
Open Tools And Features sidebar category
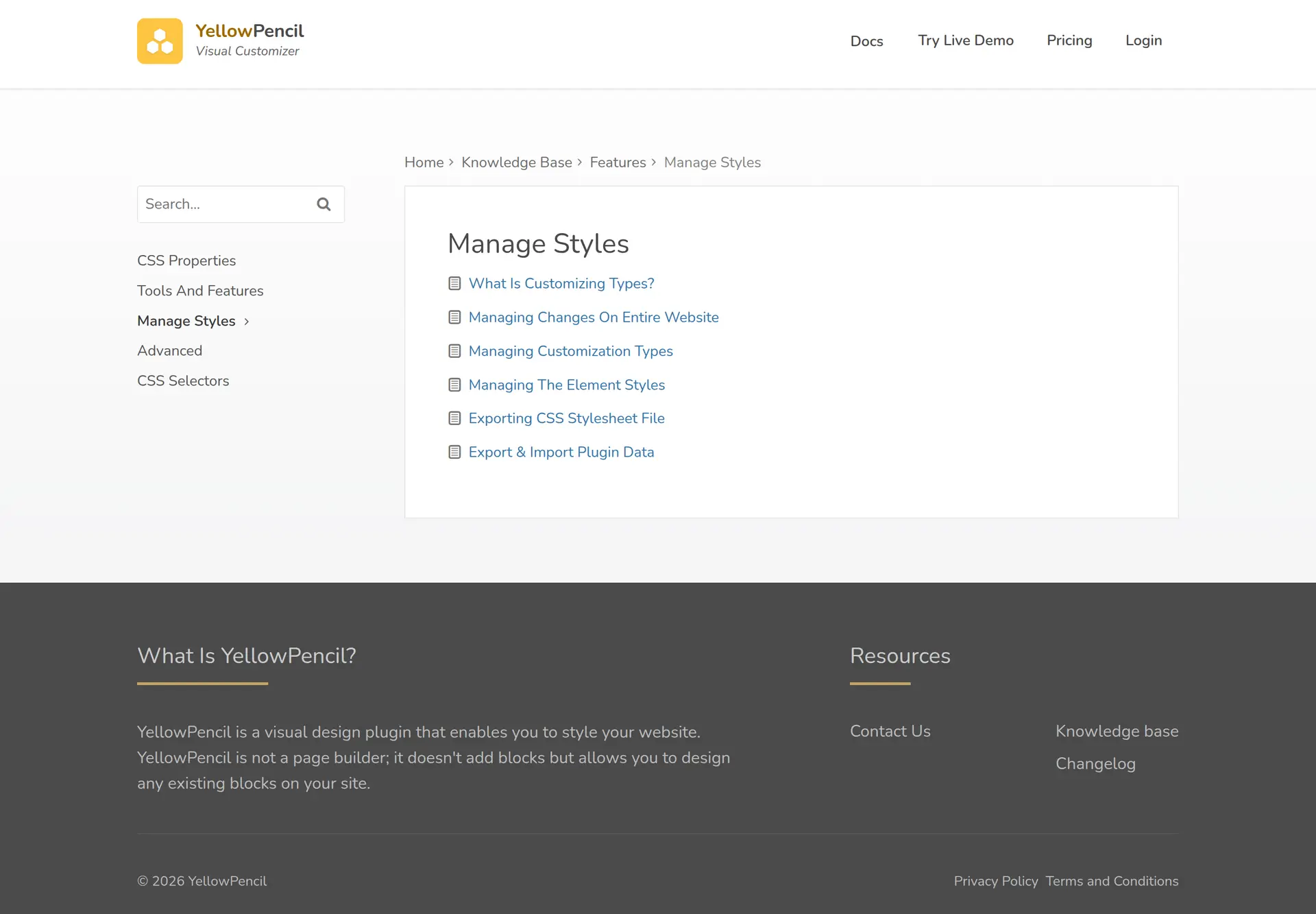click(200, 291)
